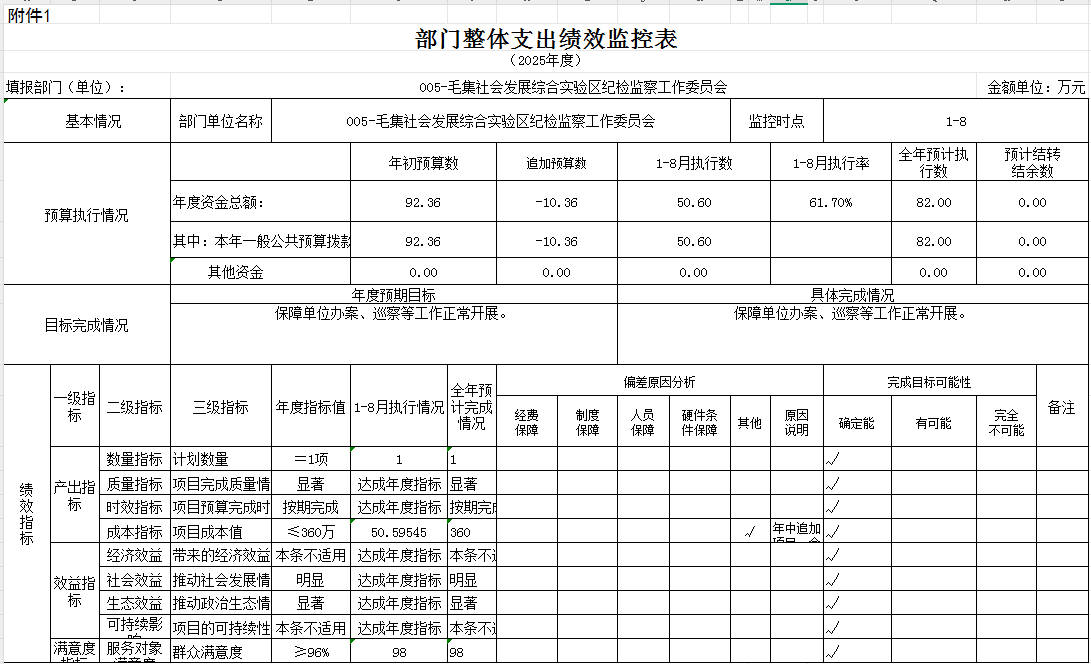The width and height of the screenshot is (1091, 664).
Task: Select the 具体完成情况 header cell
Action: tap(852, 295)
